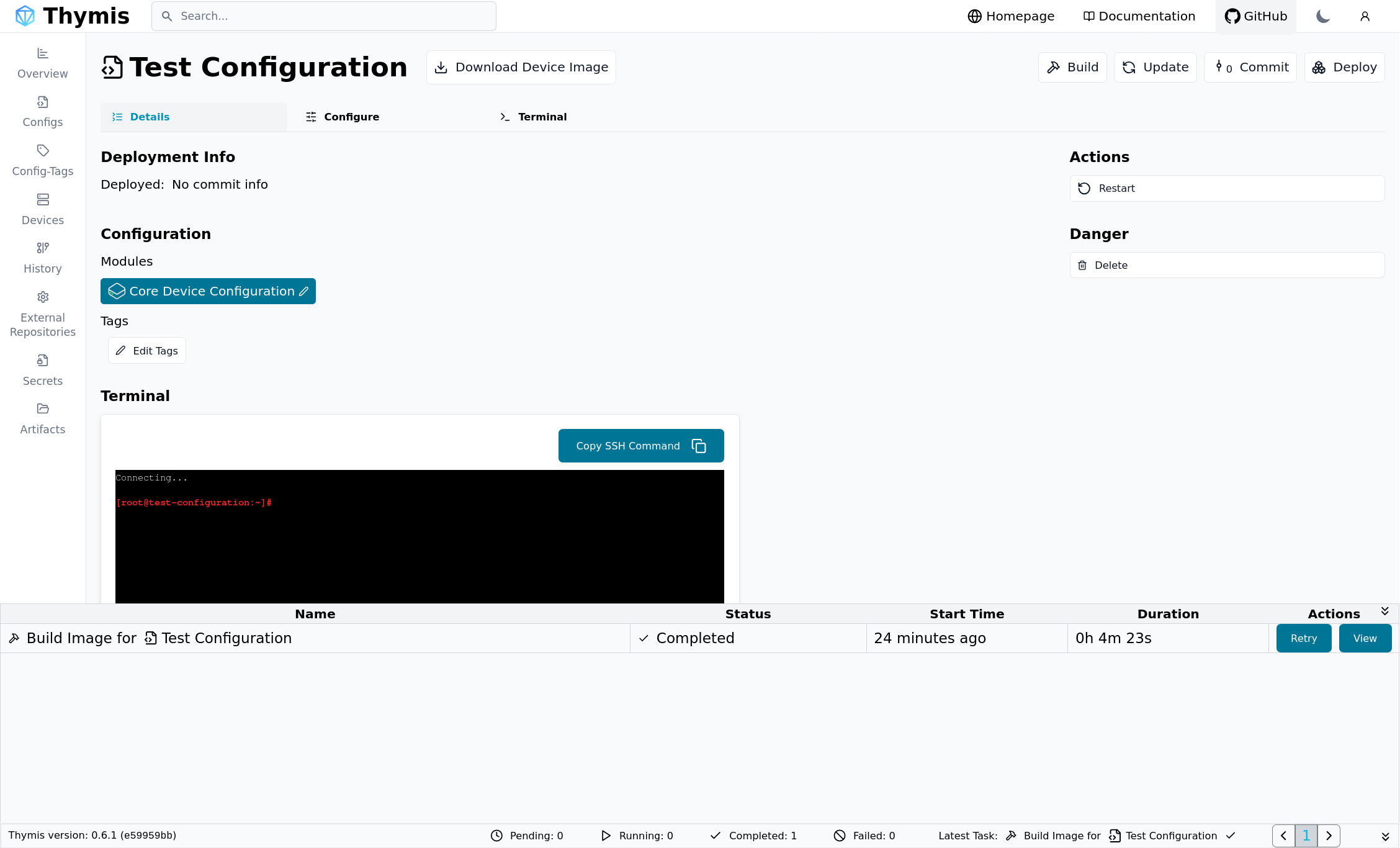Open the External Repositories sidebar page
The height and width of the screenshot is (848, 1400).
pos(43,315)
